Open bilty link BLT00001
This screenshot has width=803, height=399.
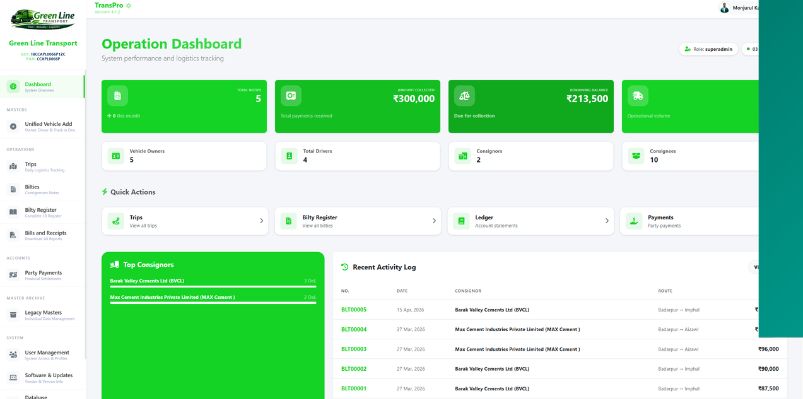point(354,388)
